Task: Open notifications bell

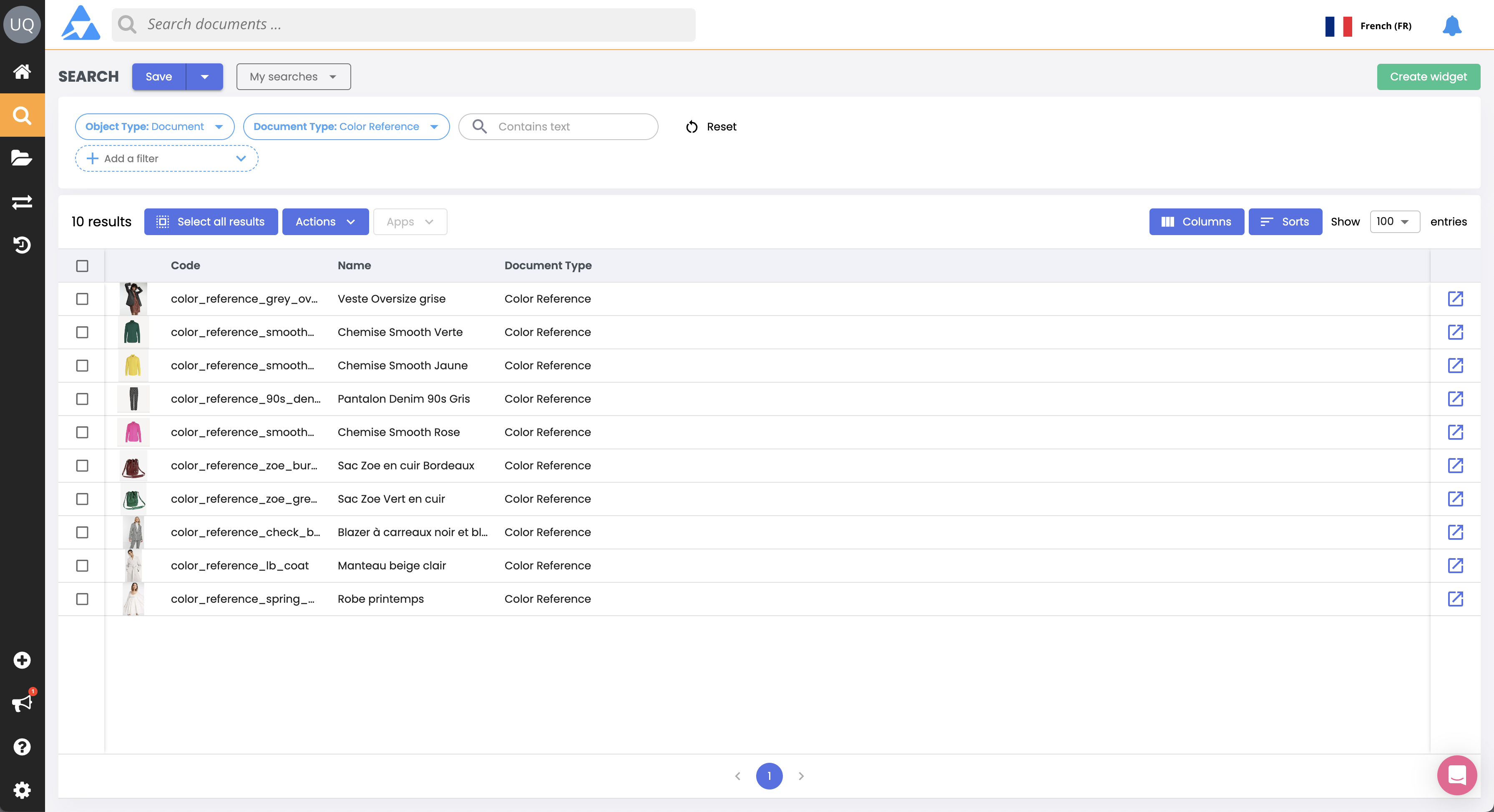Action: (1452, 25)
